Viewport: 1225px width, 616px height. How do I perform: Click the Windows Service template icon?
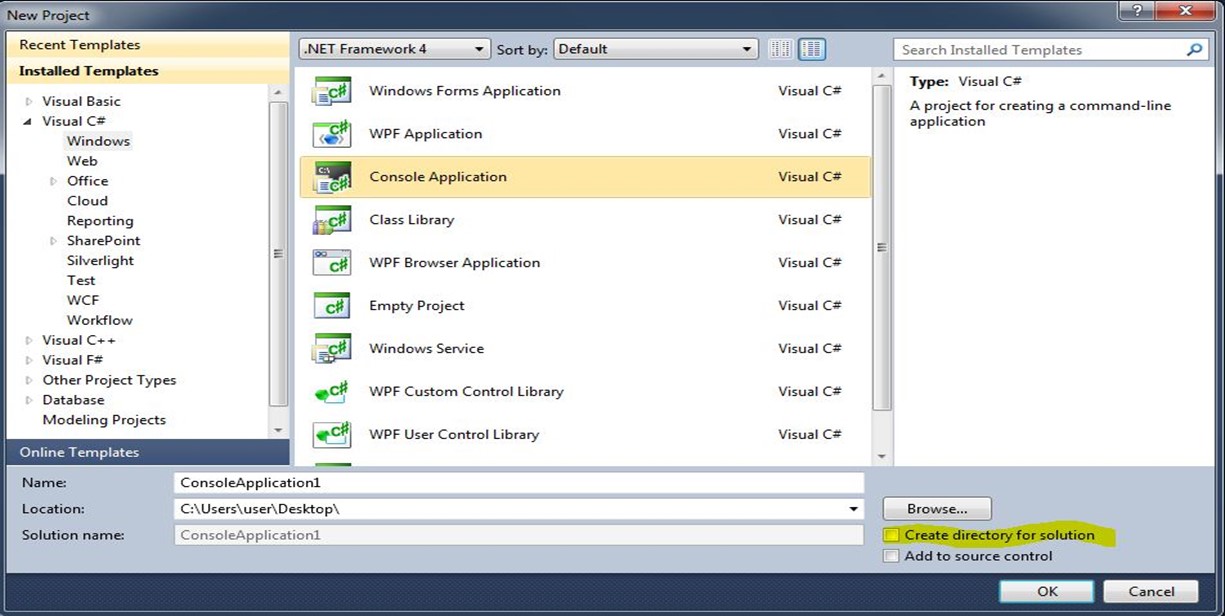pos(331,349)
